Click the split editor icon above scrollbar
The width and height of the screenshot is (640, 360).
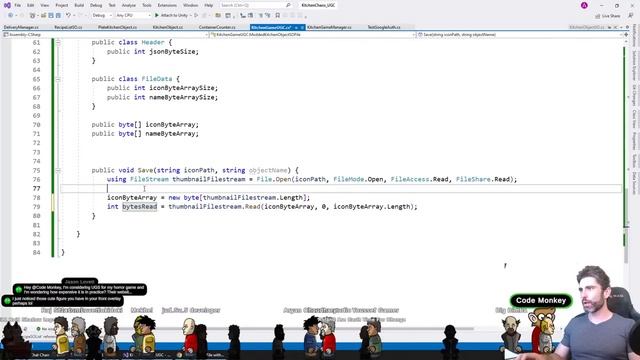coord(626,35)
